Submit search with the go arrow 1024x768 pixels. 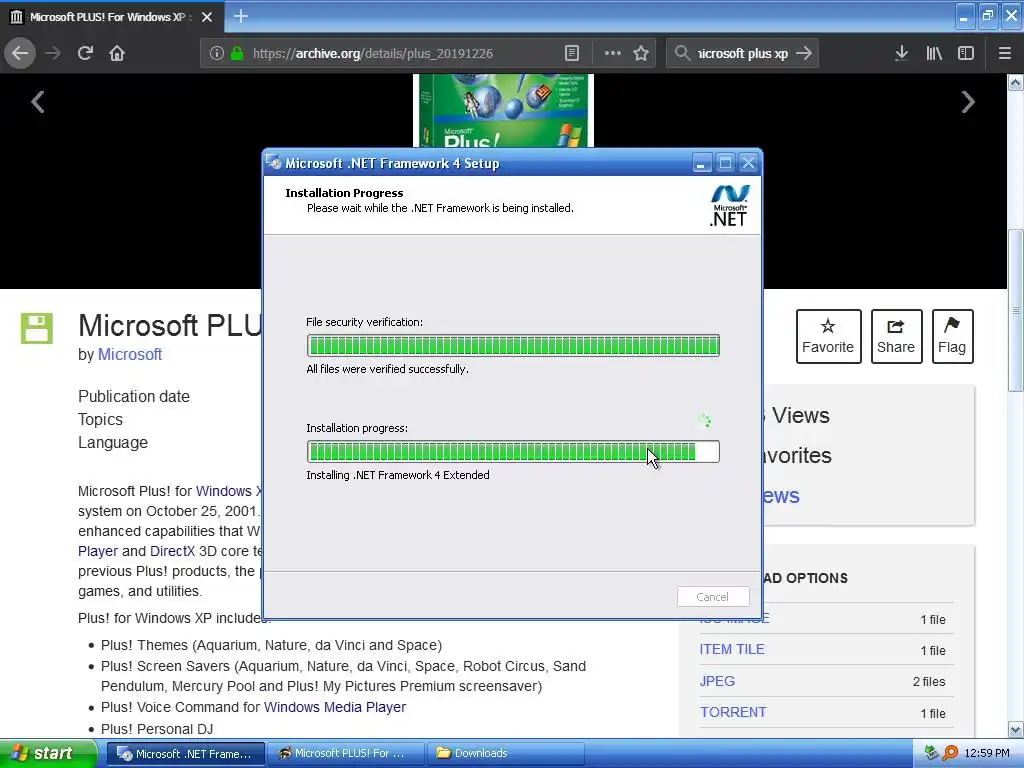[x=804, y=53]
